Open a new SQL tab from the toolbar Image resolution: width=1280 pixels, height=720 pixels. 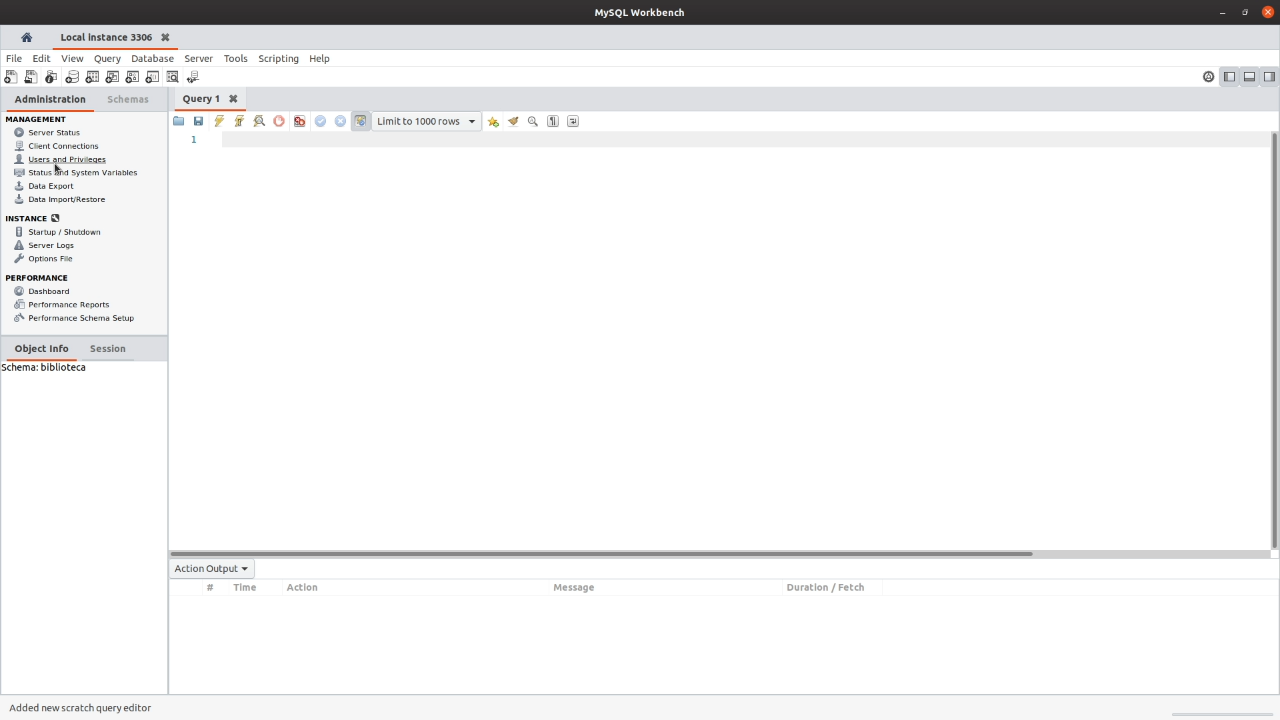coord(10,77)
